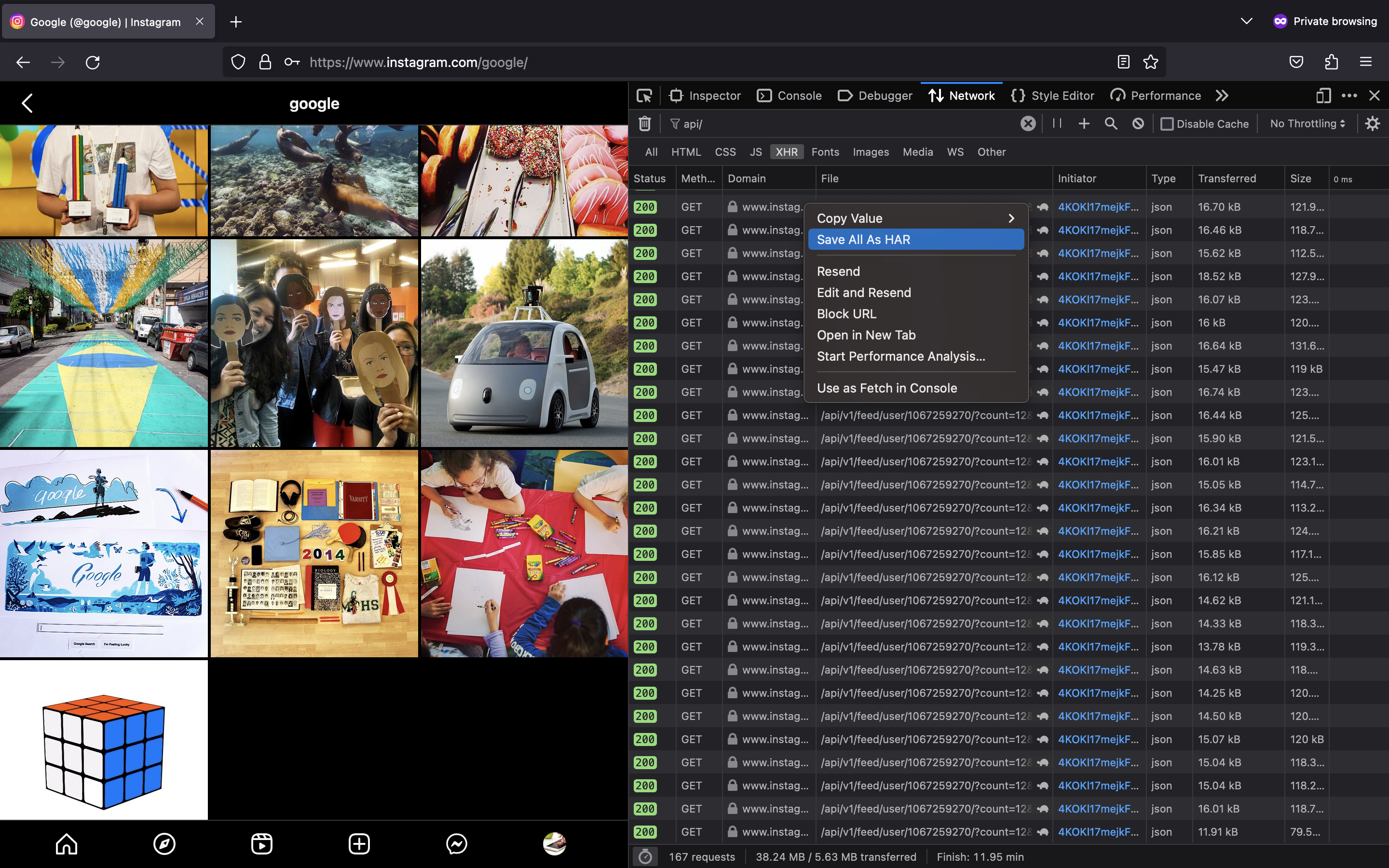The width and height of the screenshot is (1389, 868).
Task: Filter requests by All
Action: point(651,152)
